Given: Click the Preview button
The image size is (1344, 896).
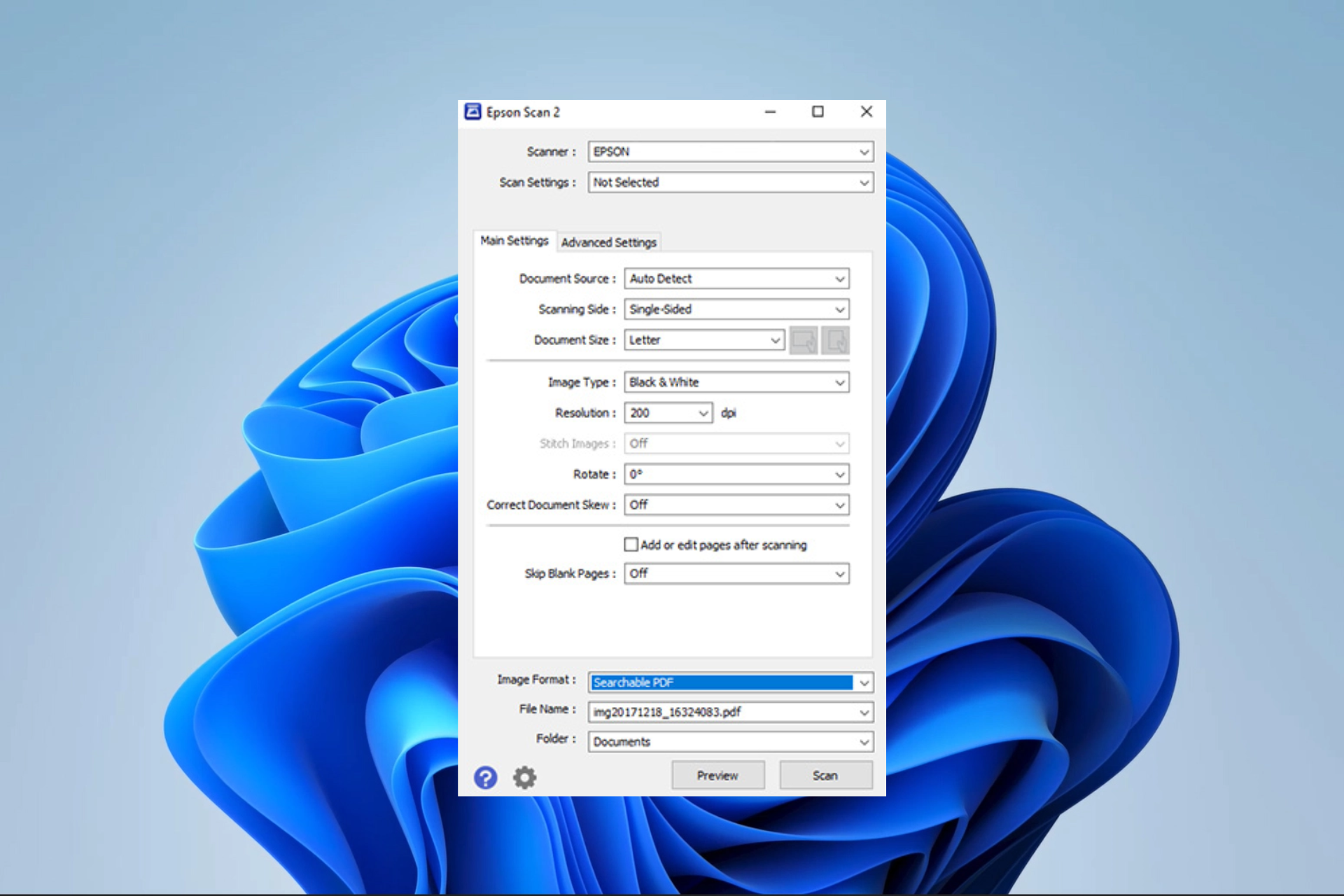Looking at the screenshot, I should tap(717, 776).
